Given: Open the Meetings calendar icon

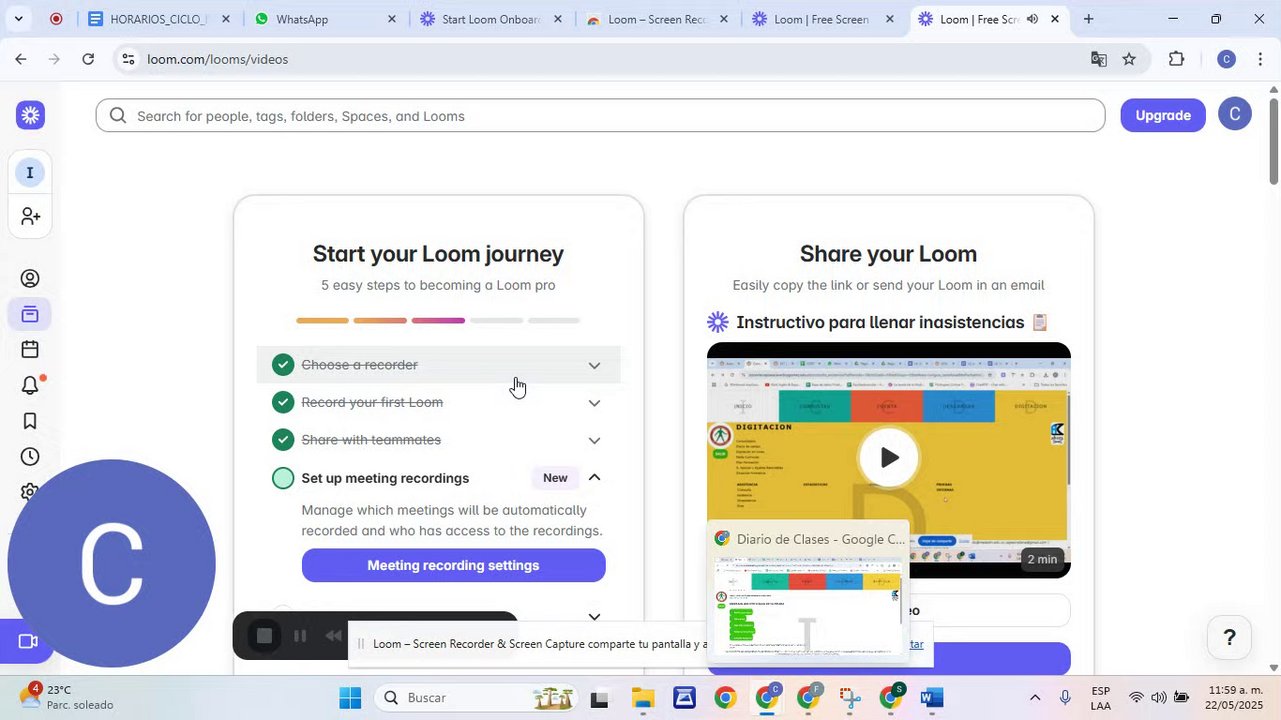Looking at the screenshot, I should 30,349.
